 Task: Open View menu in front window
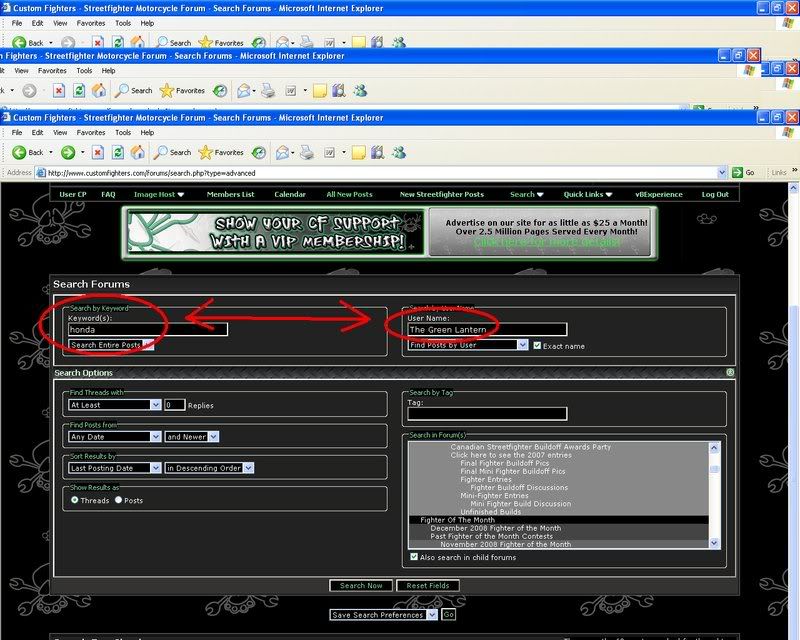click(60, 132)
